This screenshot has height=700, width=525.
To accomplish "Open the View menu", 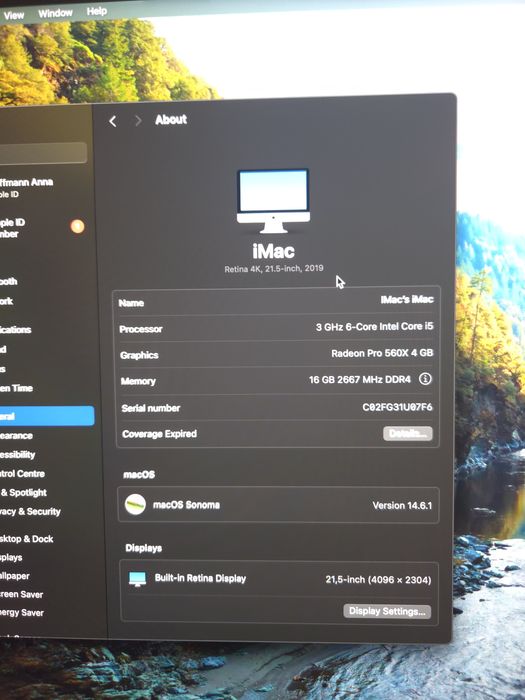I will pos(14,15).
